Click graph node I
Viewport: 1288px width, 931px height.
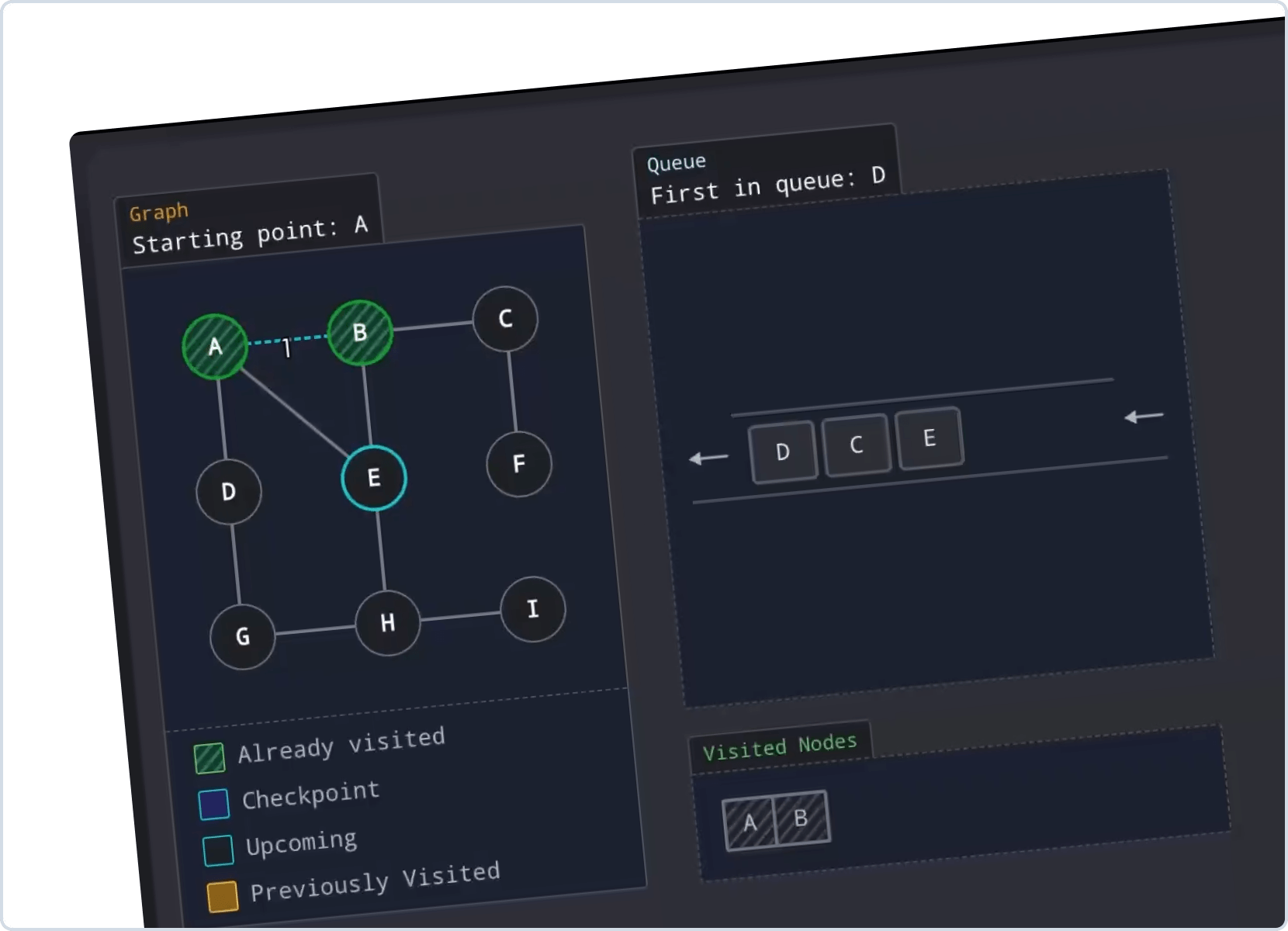tap(533, 609)
